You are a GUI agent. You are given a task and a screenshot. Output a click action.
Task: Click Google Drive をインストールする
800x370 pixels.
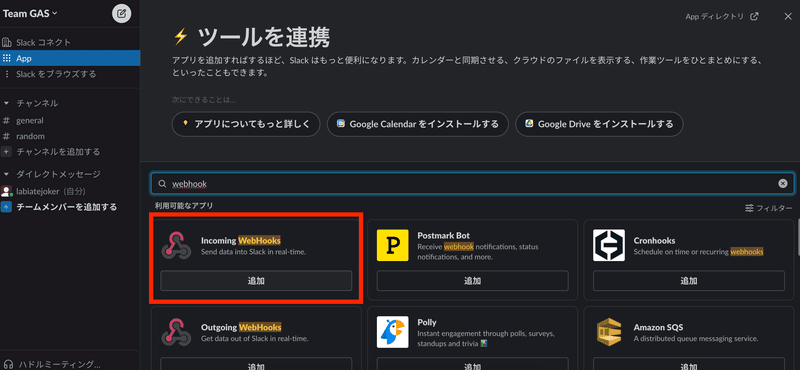coord(599,124)
